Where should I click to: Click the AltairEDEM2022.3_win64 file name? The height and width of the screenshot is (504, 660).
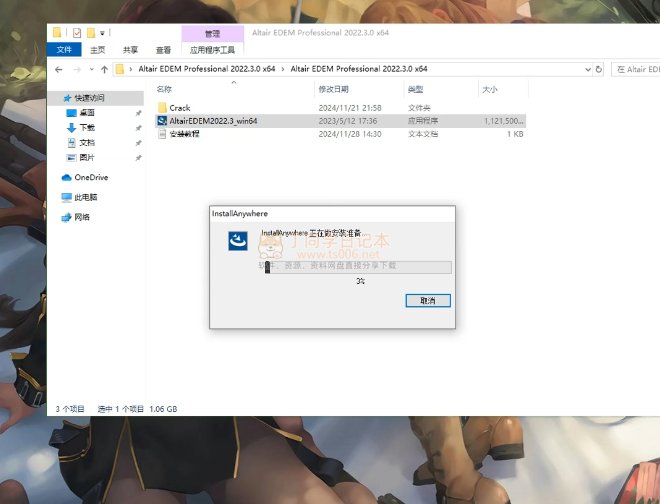tap(213, 121)
